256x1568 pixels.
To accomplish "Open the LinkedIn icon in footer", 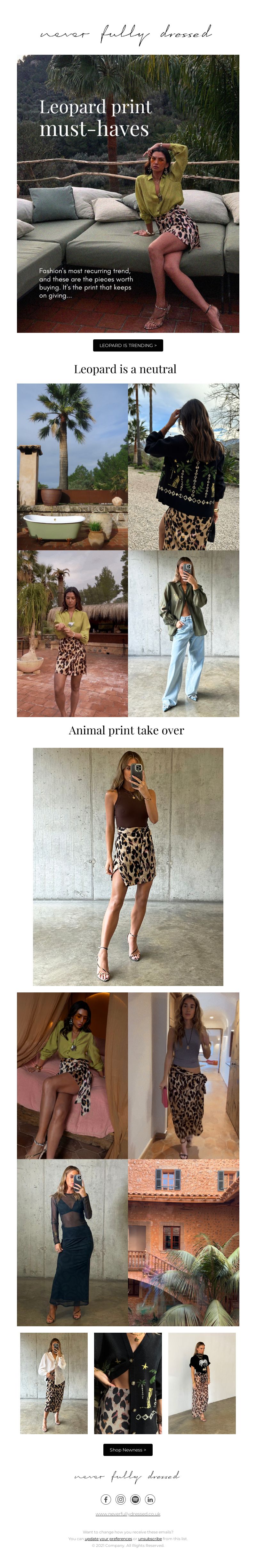I will 149,1499.
